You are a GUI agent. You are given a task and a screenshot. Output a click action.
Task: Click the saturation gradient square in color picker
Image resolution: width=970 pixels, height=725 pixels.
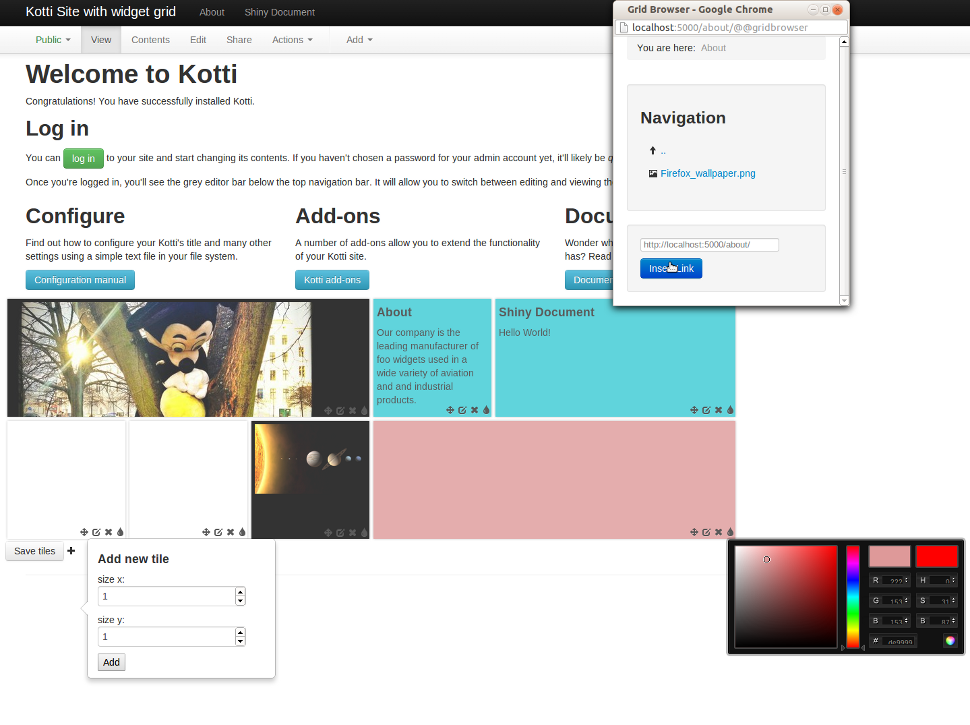tap(786, 597)
